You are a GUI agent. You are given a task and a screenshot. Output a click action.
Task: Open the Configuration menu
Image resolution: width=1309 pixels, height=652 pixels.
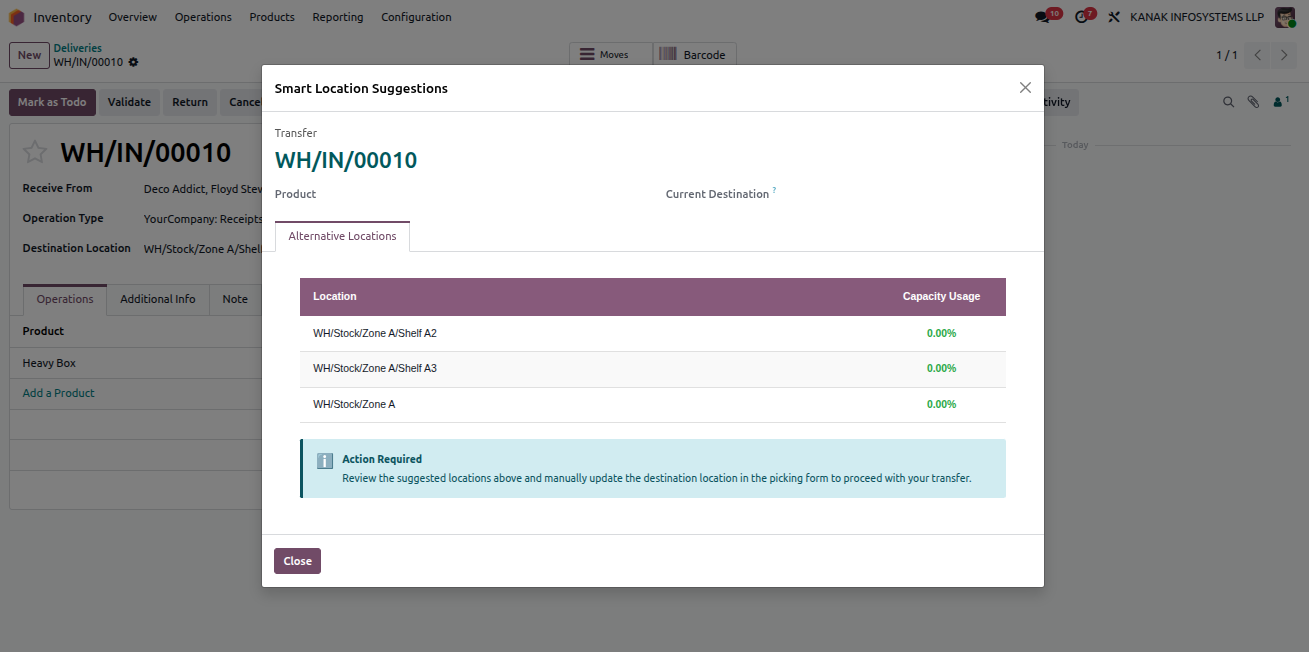[x=416, y=17]
